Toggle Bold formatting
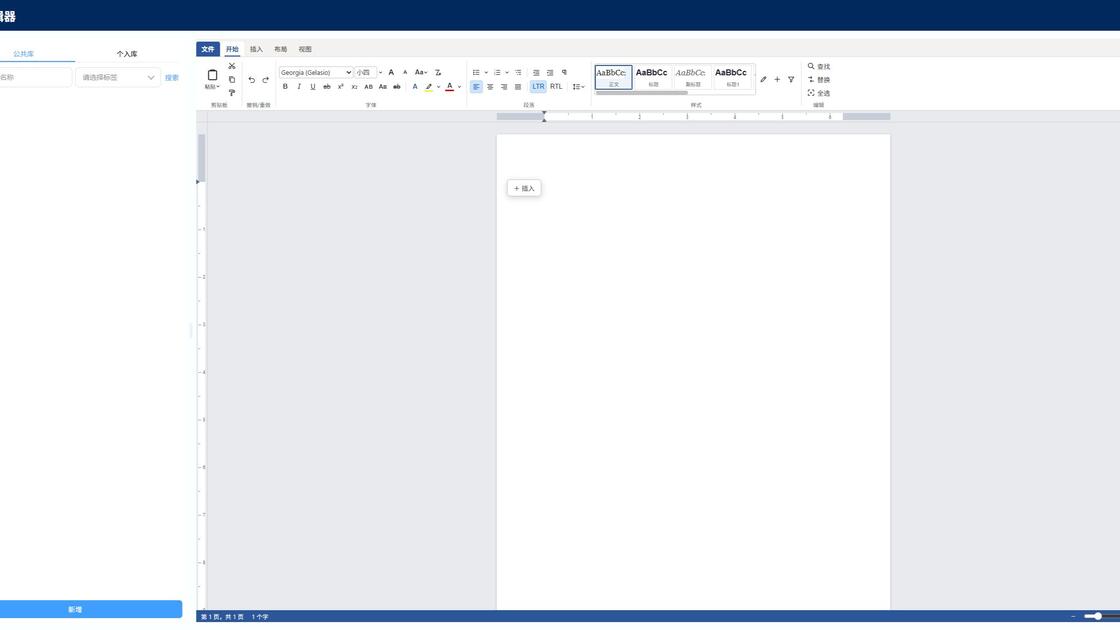 285,86
